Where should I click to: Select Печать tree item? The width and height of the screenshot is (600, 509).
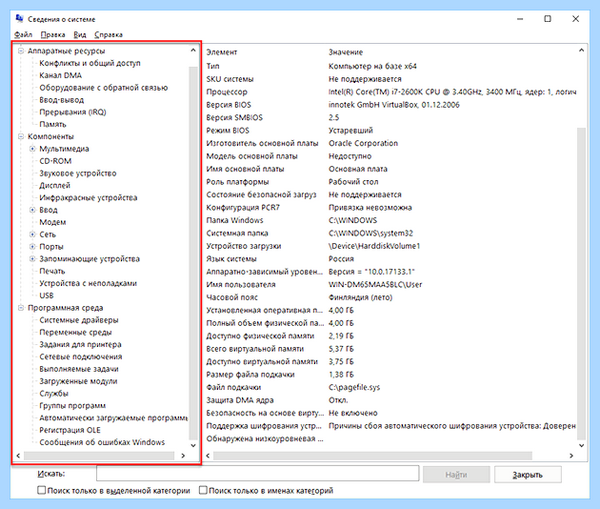click(52, 271)
